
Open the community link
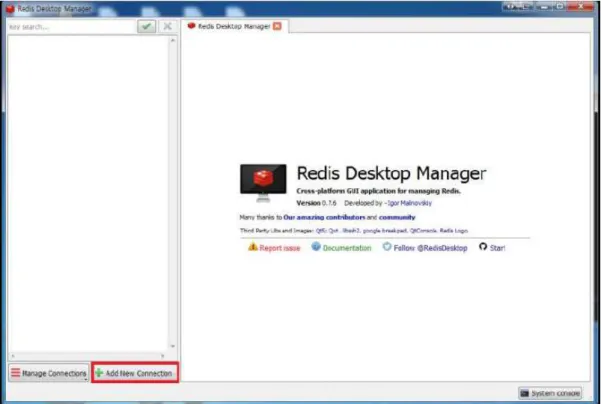(x=397, y=217)
